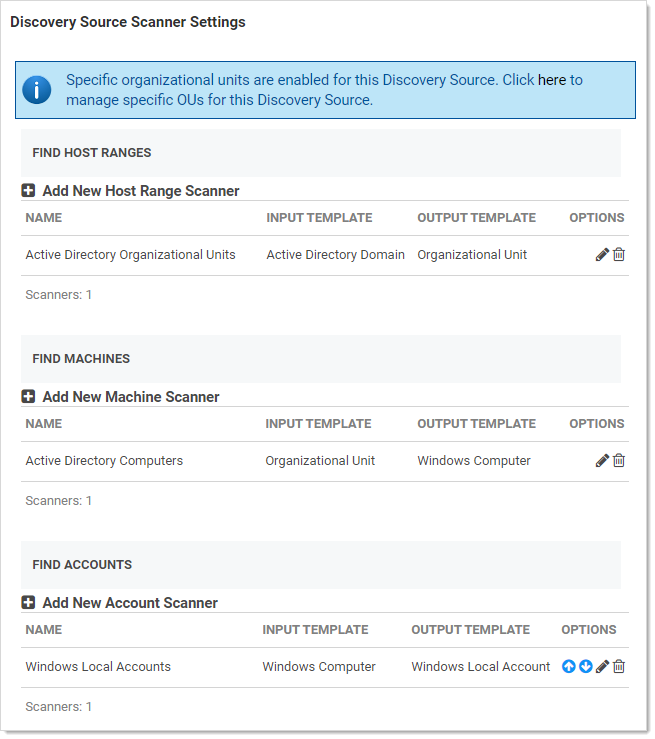
Task: Select the Windows Local Accounts row name
Action: pos(98,667)
